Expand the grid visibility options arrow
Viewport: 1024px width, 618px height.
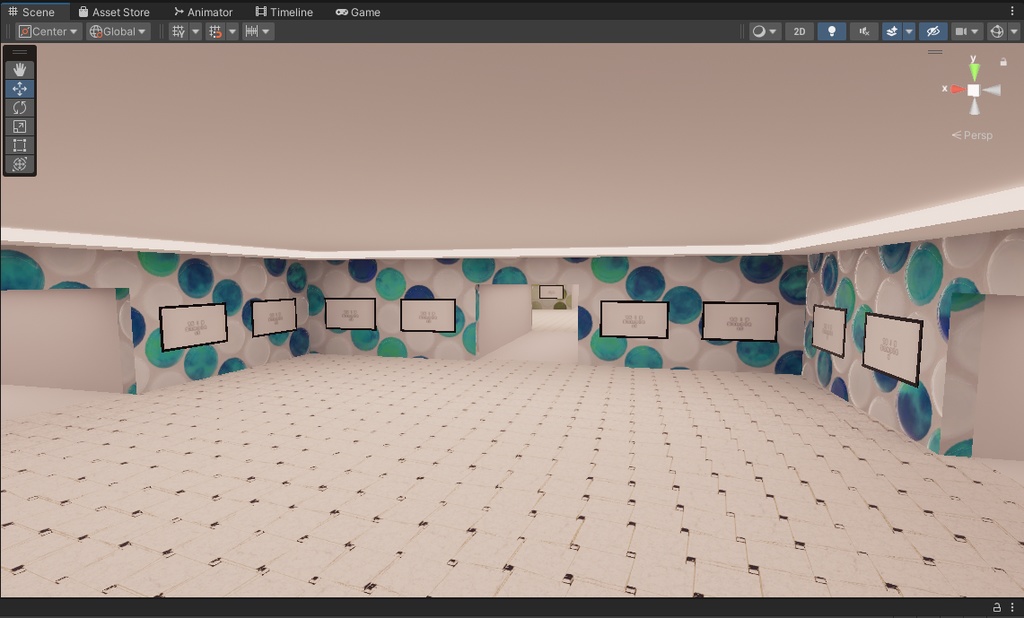(x=195, y=31)
